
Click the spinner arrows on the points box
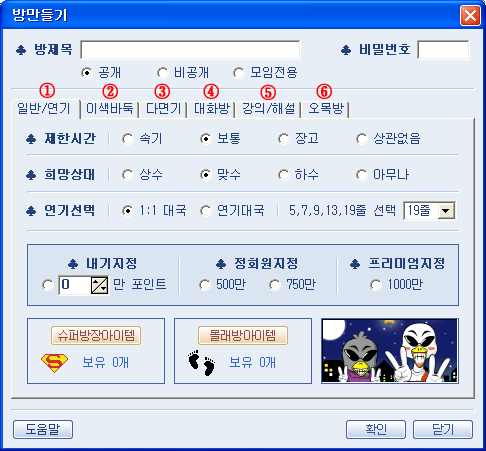pyautogui.click(x=100, y=285)
